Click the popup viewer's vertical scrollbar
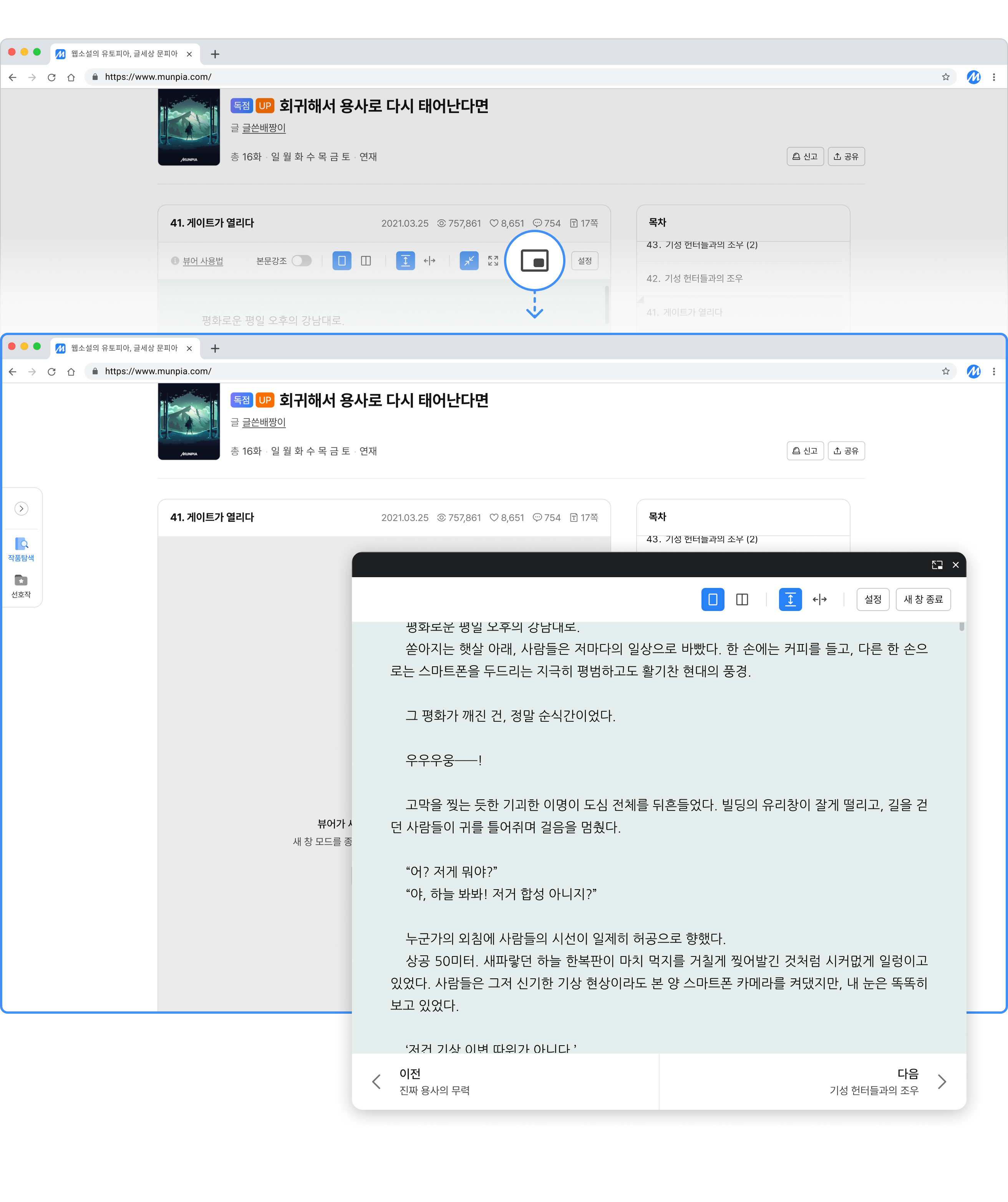This screenshot has height=1202, width=1008. pyautogui.click(x=962, y=627)
